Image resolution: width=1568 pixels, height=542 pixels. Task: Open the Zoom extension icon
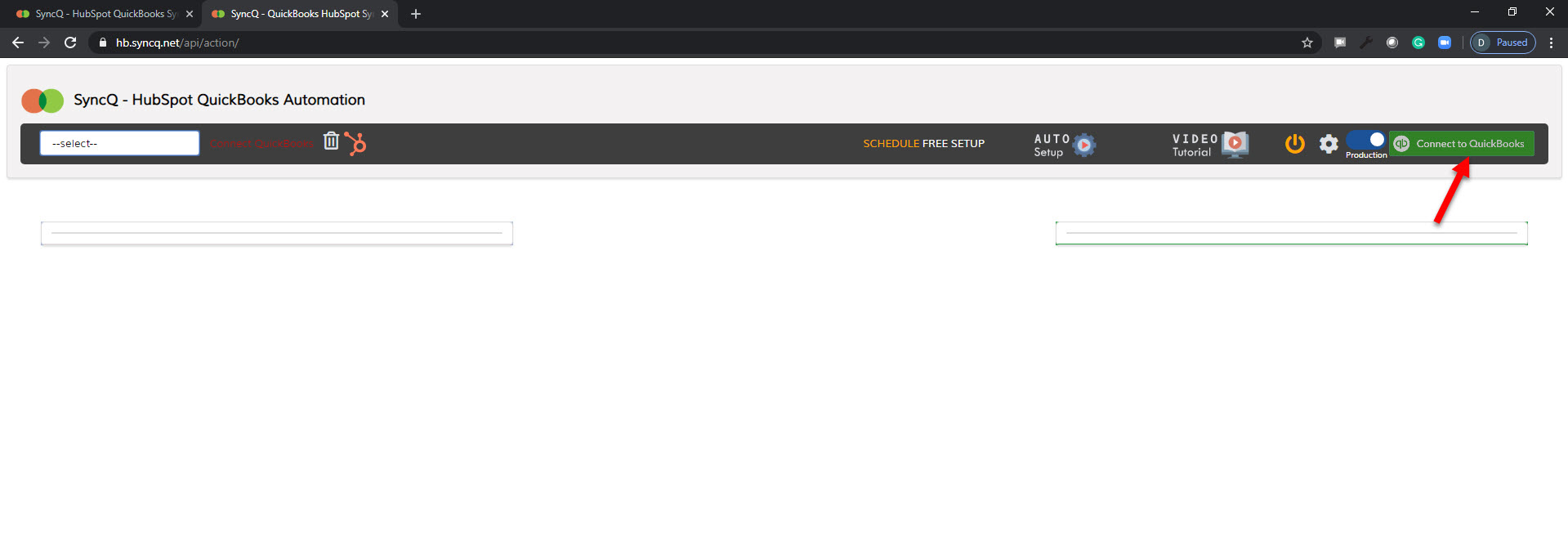coord(1445,43)
